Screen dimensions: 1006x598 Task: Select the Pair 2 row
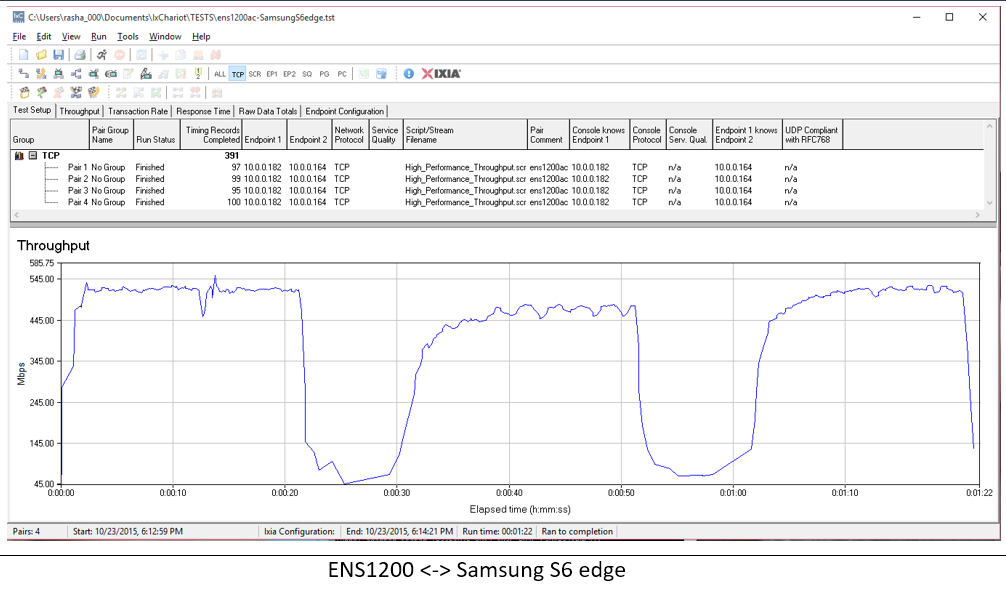pyautogui.click(x=497, y=179)
